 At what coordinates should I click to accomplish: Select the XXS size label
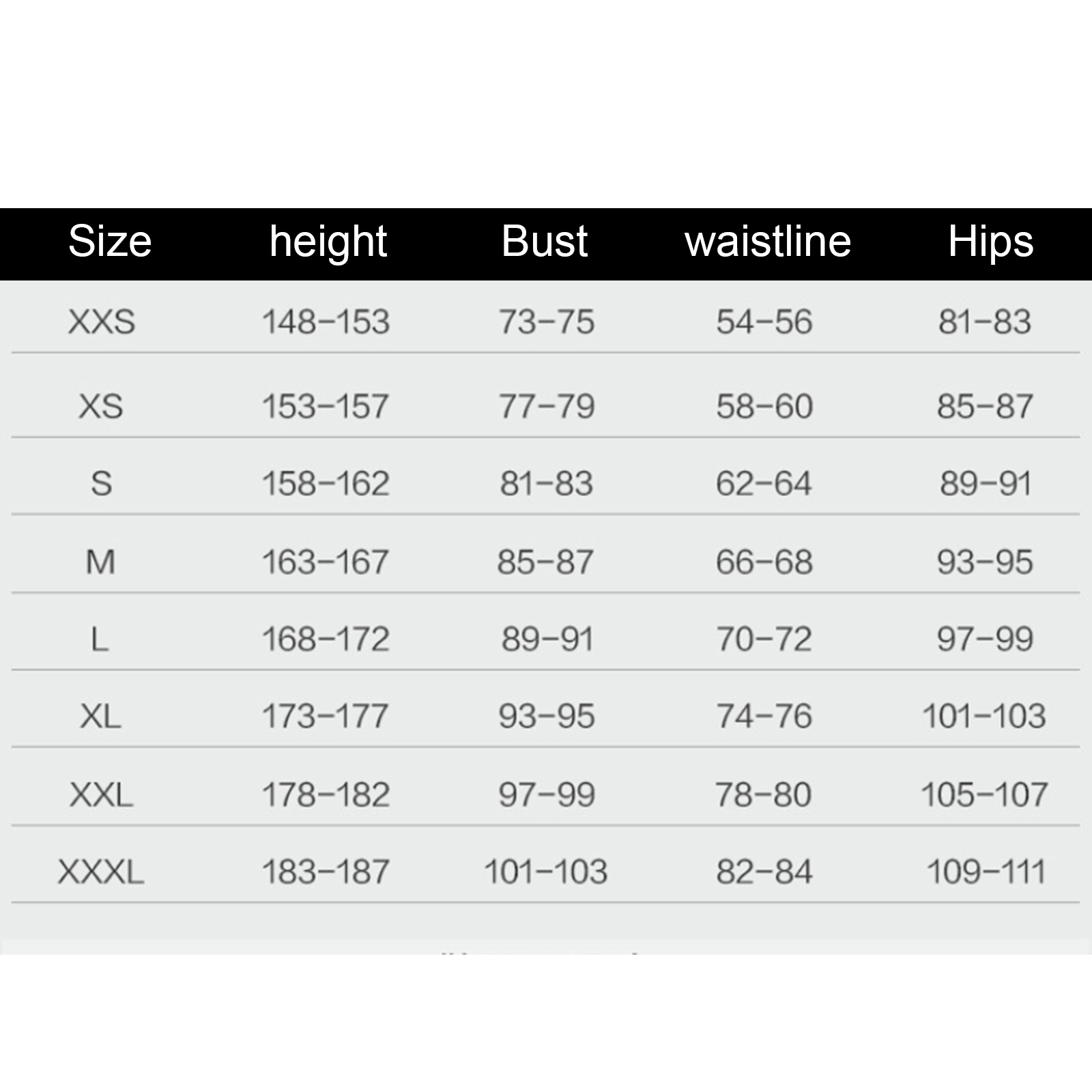[102, 321]
